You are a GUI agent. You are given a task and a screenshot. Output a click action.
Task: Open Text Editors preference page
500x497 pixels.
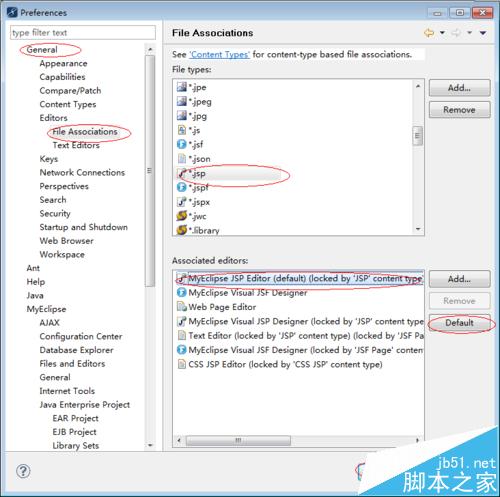[76, 145]
